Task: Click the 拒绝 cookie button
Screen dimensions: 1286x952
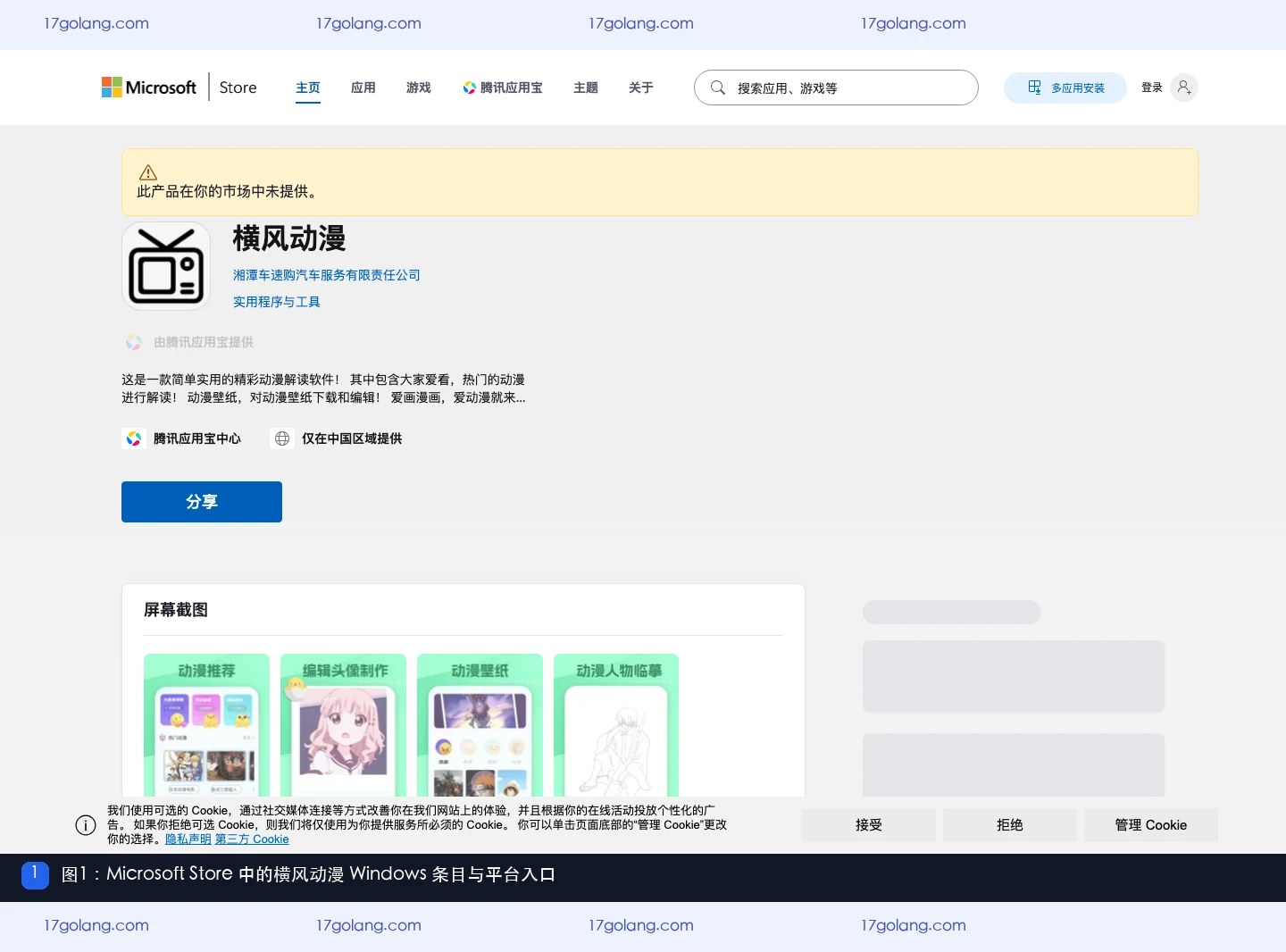Action: tap(1010, 825)
